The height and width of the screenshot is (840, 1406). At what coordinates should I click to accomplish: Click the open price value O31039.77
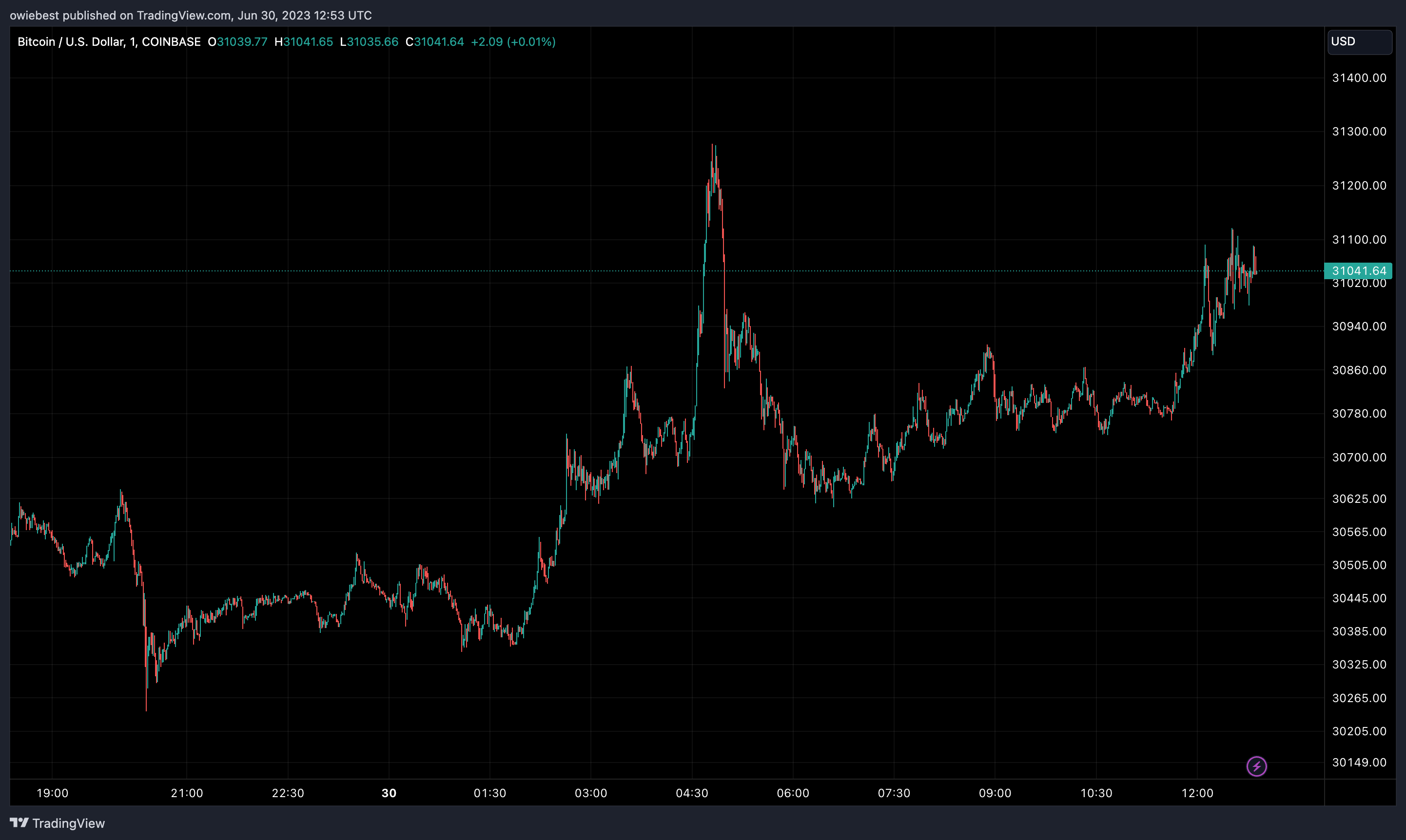point(238,41)
